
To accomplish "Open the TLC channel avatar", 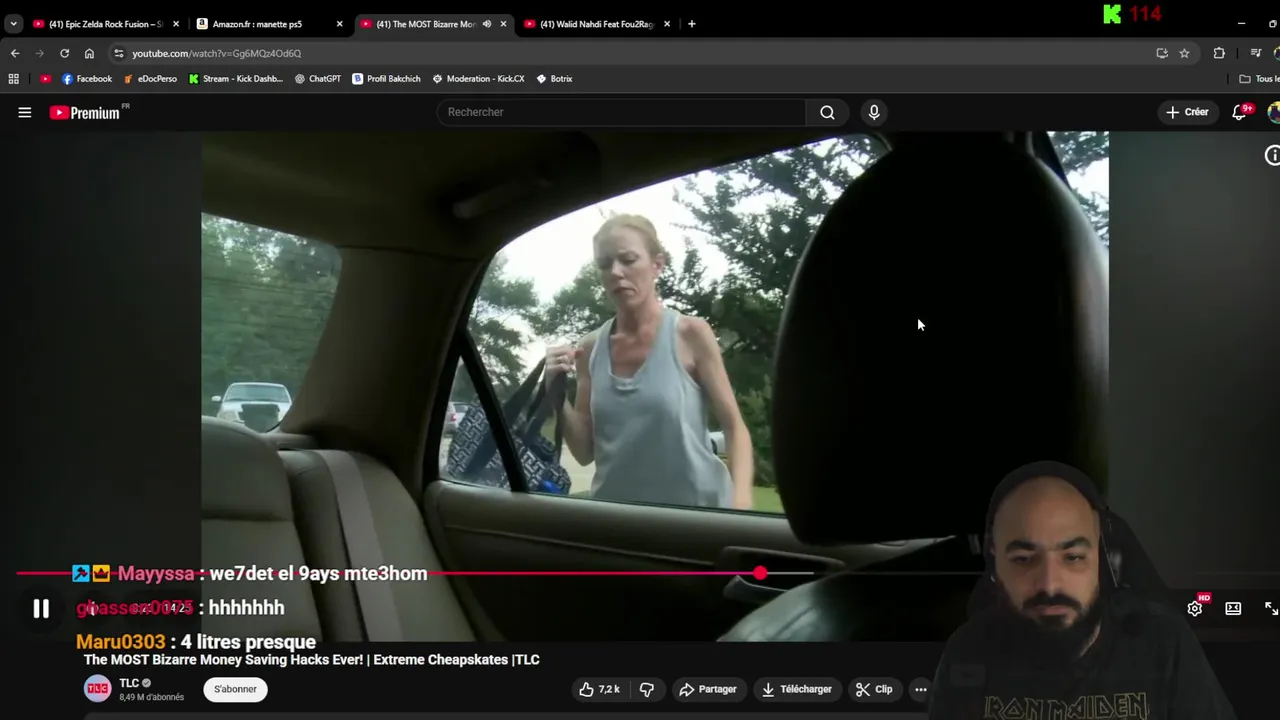I will 97,689.
